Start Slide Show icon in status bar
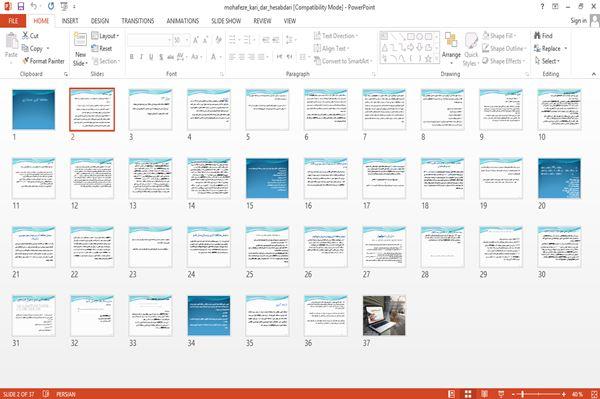This screenshot has height=399, width=600. 501,394
